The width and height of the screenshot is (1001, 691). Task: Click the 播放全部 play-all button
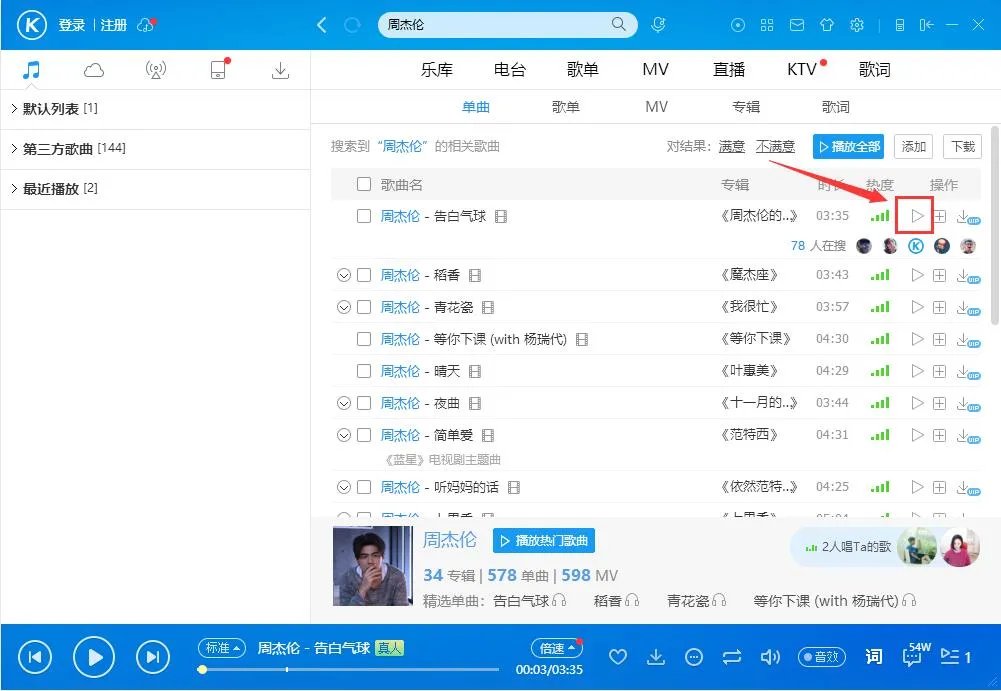(848, 146)
